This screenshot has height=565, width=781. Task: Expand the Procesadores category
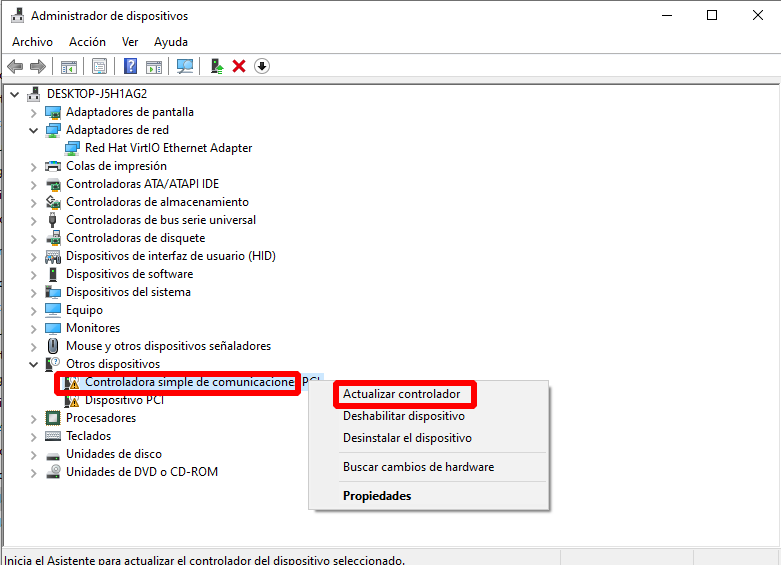(33, 418)
